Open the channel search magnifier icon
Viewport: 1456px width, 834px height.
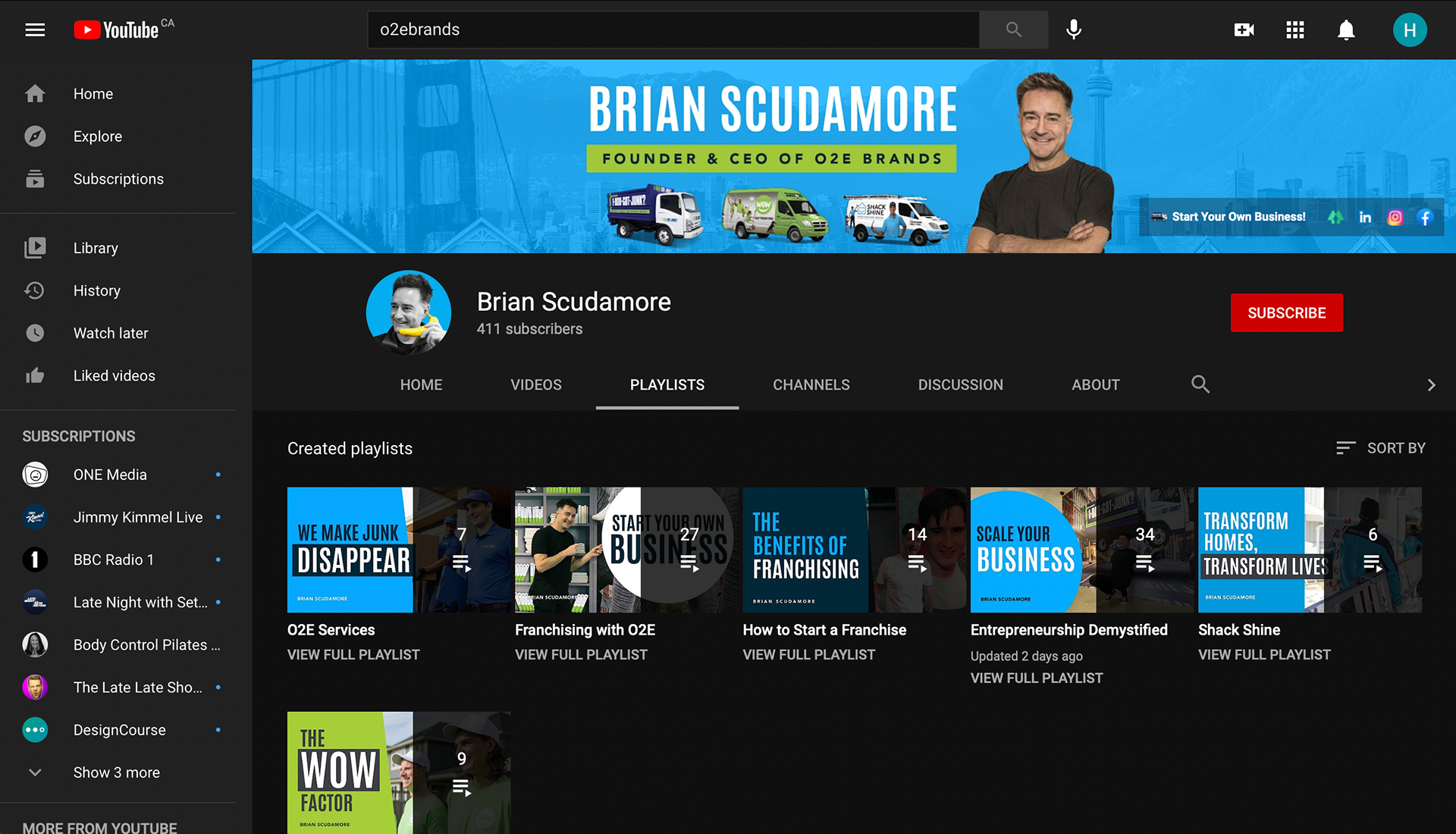click(1200, 384)
